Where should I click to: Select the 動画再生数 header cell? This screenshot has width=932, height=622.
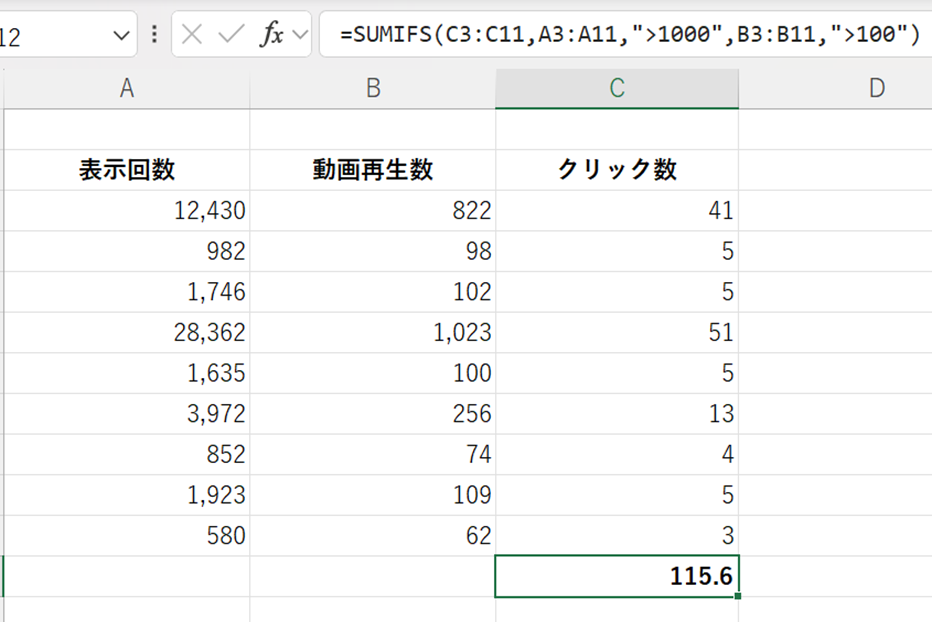[x=373, y=170]
